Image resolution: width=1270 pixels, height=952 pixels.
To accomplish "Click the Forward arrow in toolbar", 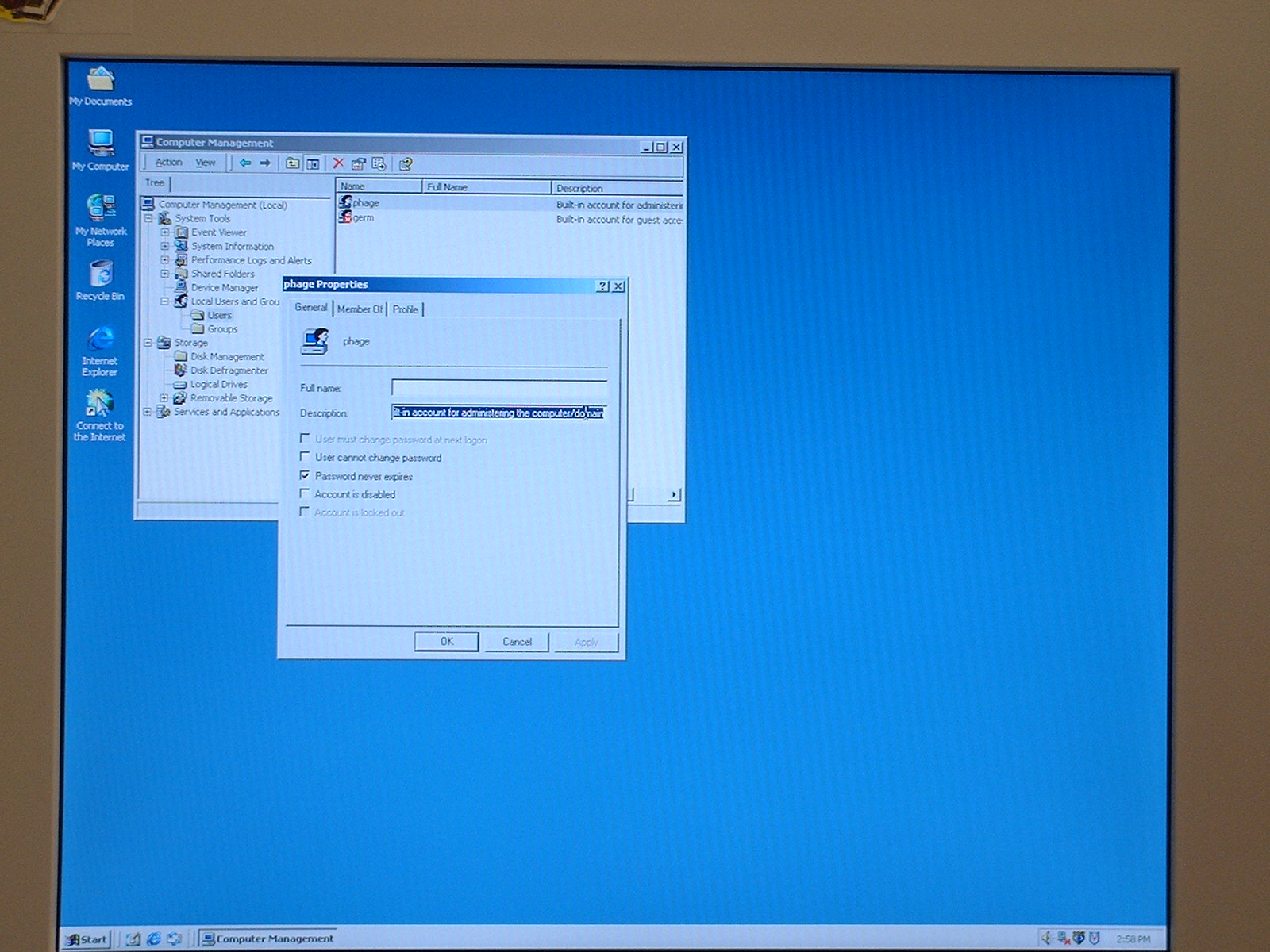I will tap(265, 163).
